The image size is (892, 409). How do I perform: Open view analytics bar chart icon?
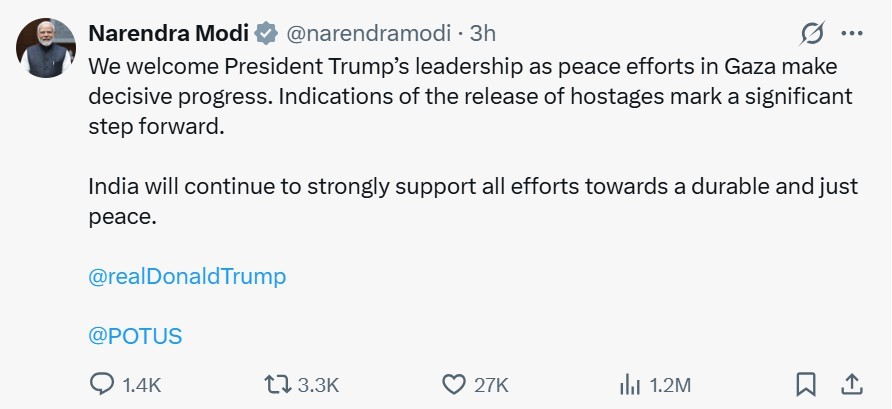630,384
